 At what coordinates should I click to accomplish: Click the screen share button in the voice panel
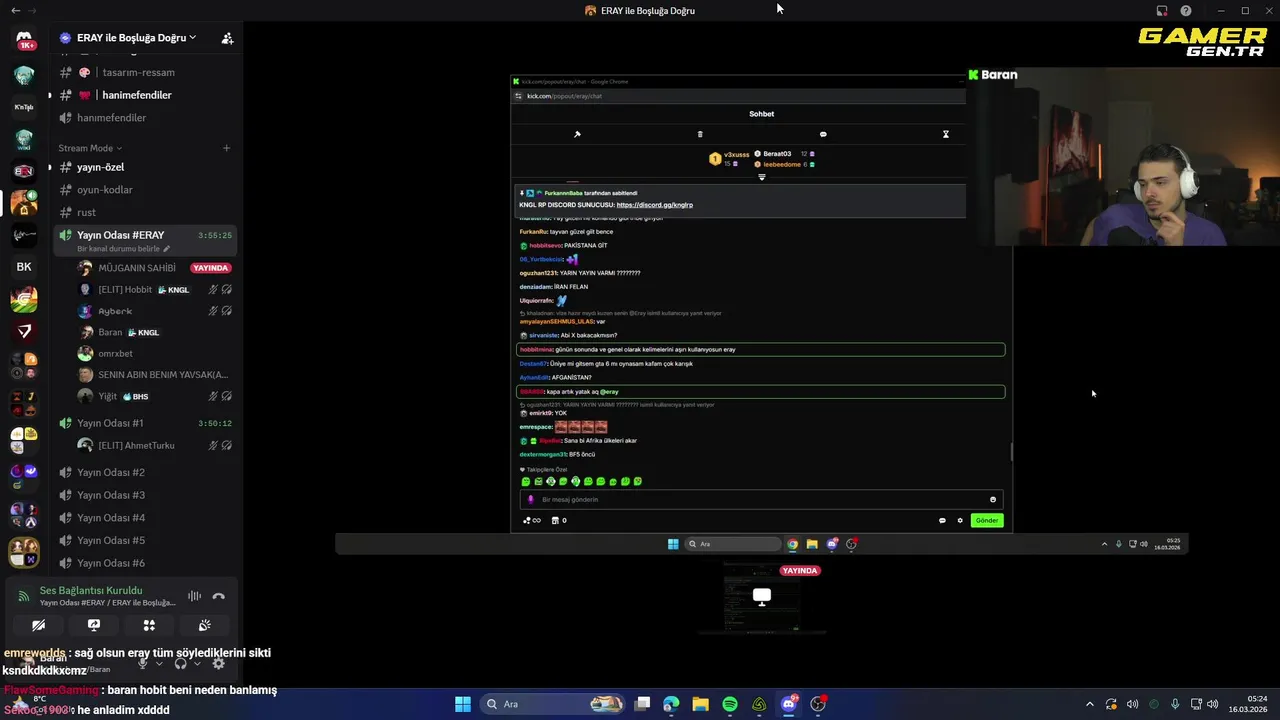pyautogui.click(x=94, y=625)
